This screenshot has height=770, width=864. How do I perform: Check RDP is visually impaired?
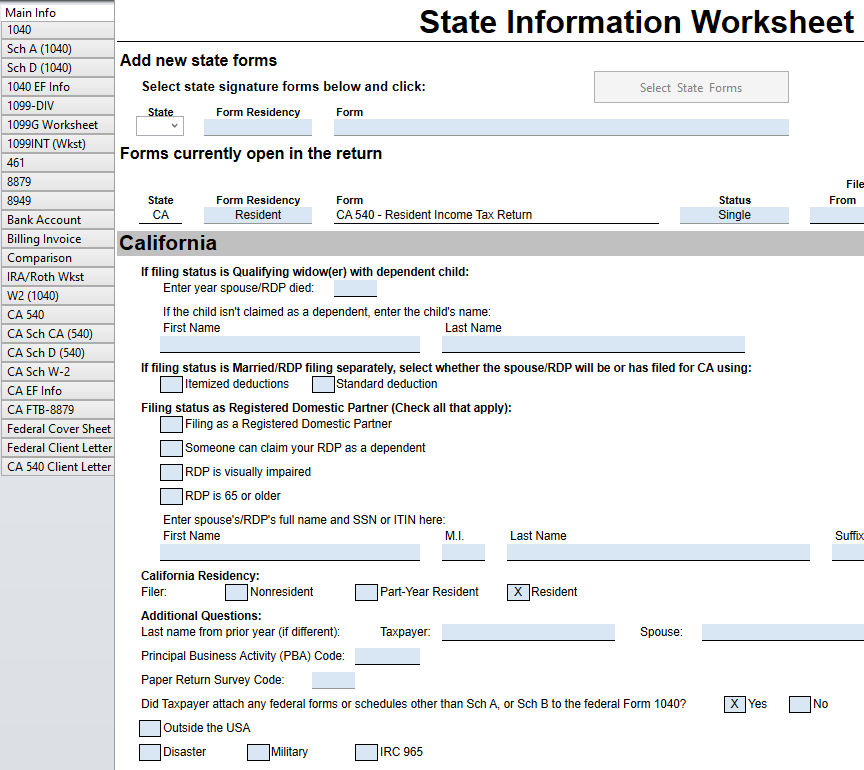coord(171,472)
